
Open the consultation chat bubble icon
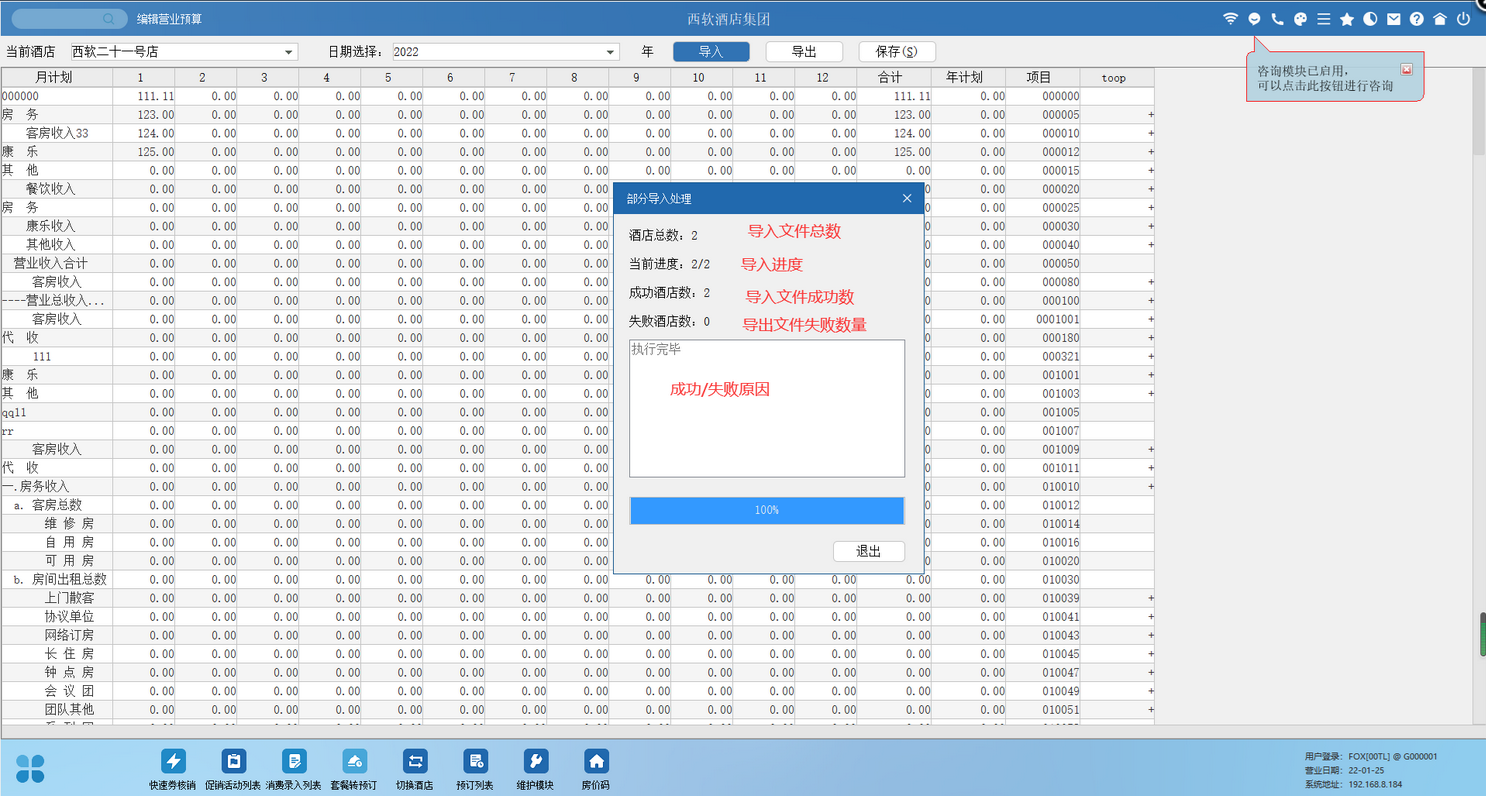click(1254, 19)
